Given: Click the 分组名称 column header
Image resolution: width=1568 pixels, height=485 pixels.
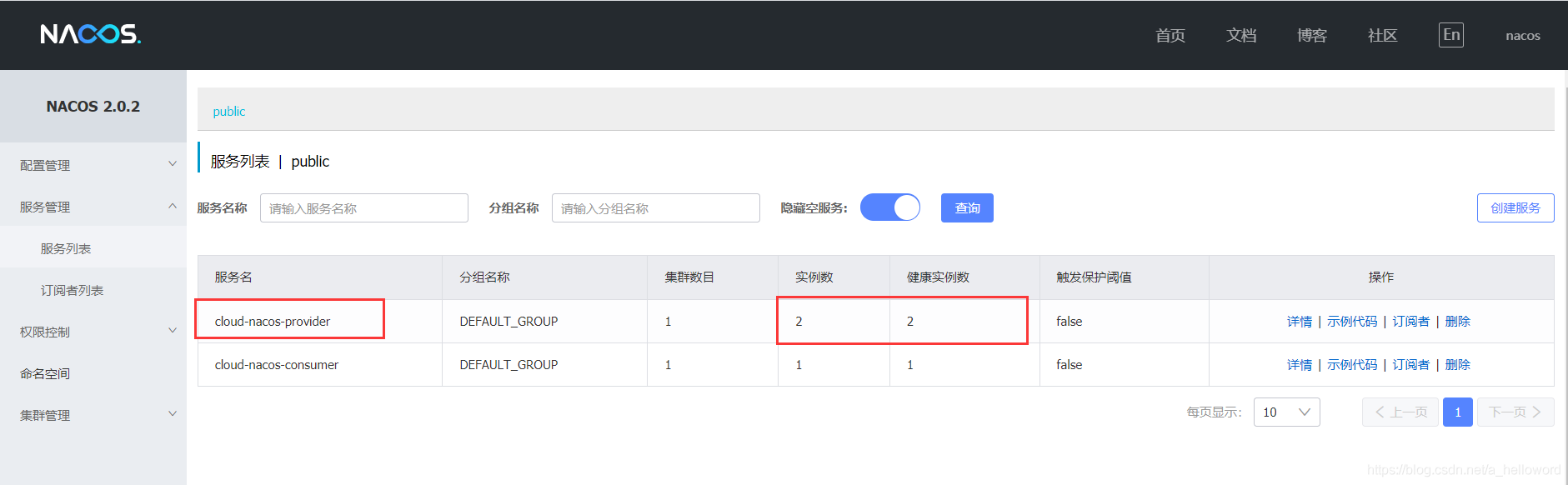Looking at the screenshot, I should click(484, 277).
